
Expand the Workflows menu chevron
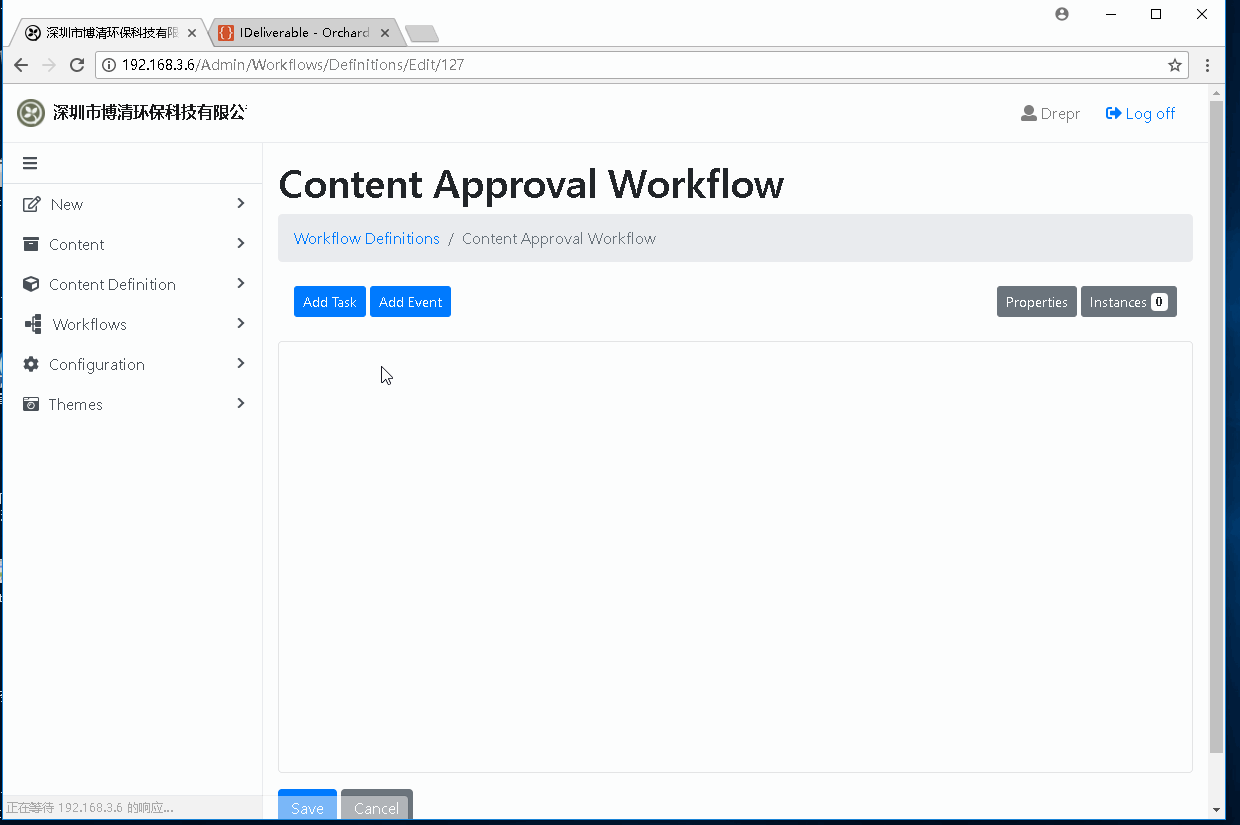pyautogui.click(x=240, y=324)
